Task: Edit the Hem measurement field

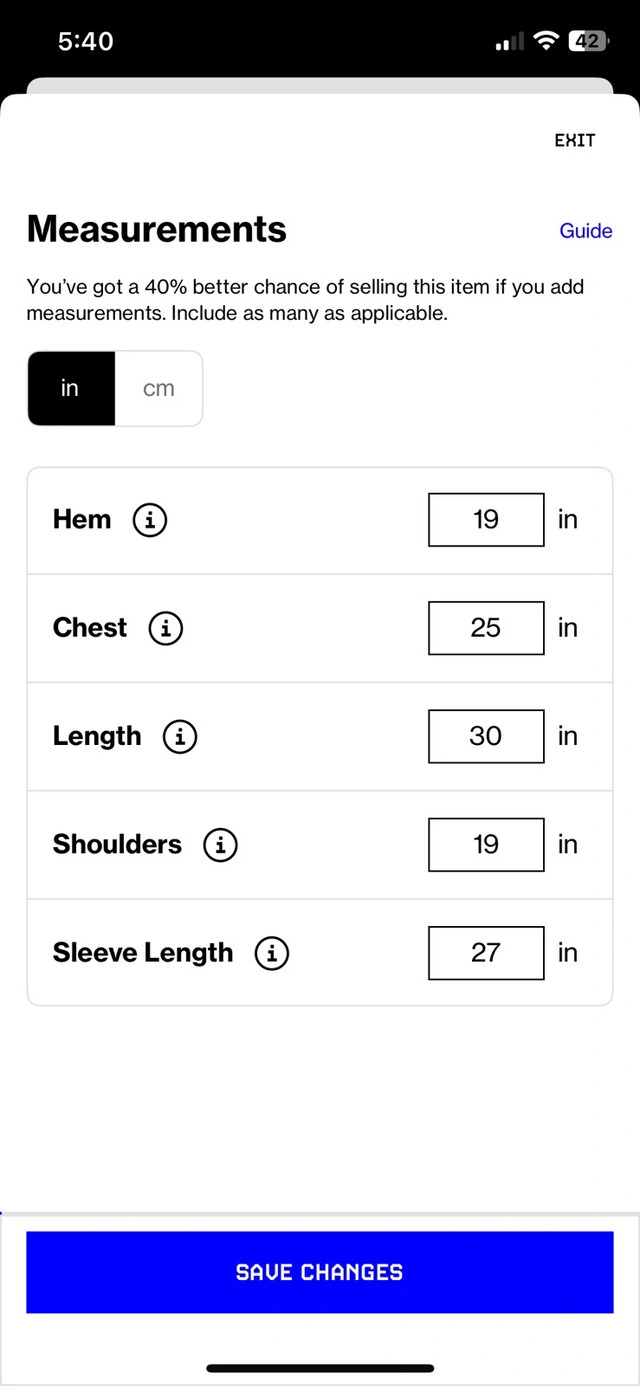Action: pos(486,520)
